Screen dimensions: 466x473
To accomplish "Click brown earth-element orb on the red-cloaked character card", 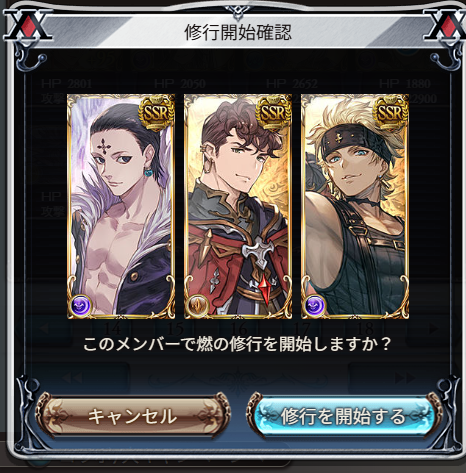I will [x=198, y=305].
